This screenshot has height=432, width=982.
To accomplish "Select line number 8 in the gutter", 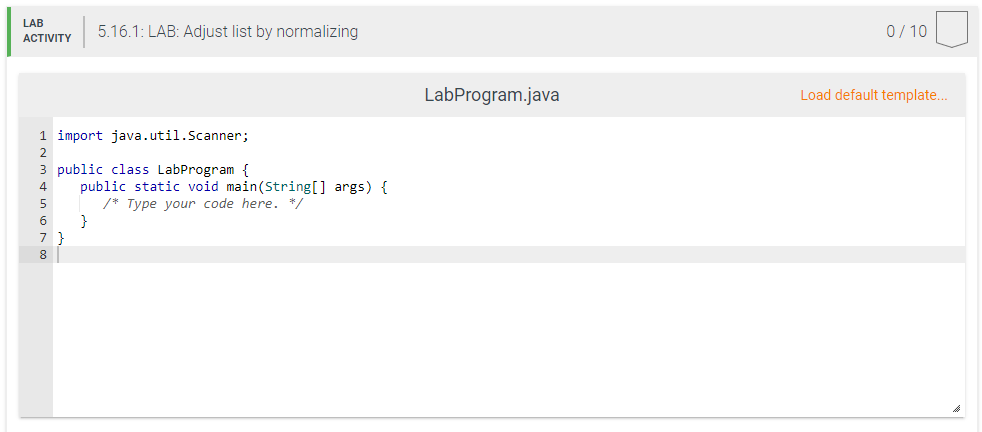I will tap(43, 254).
